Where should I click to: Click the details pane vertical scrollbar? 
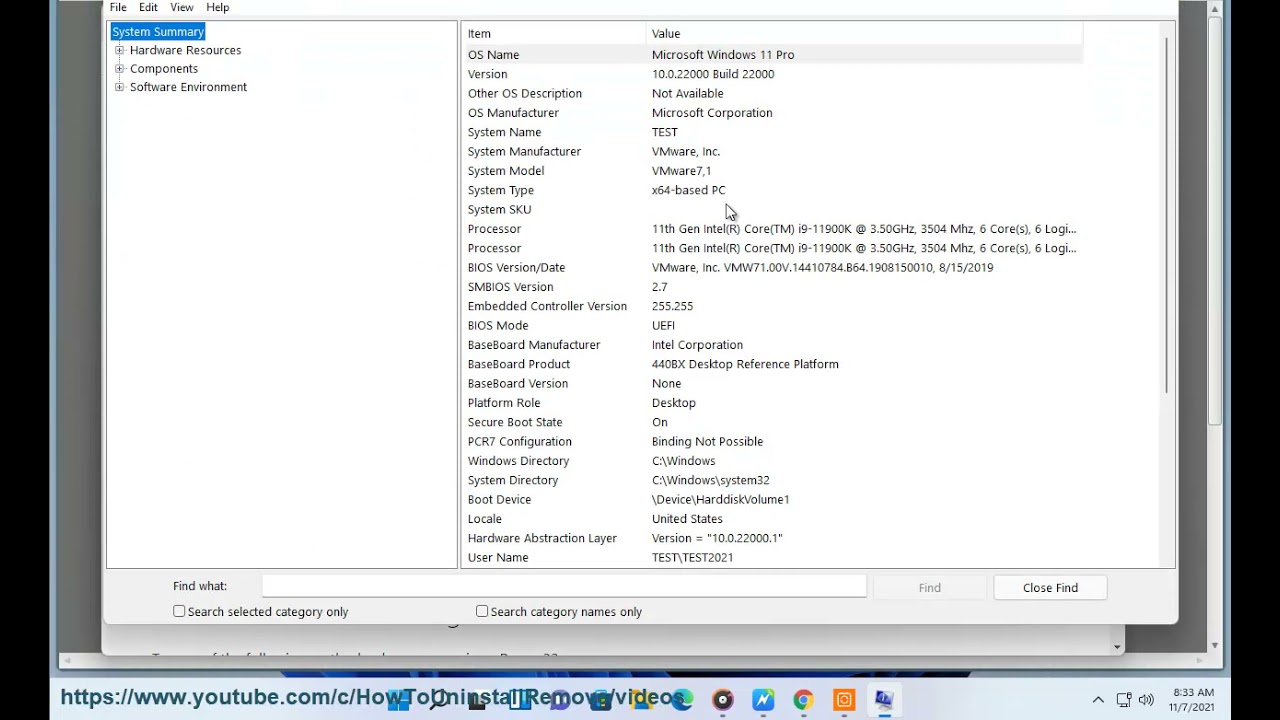(x=1166, y=215)
